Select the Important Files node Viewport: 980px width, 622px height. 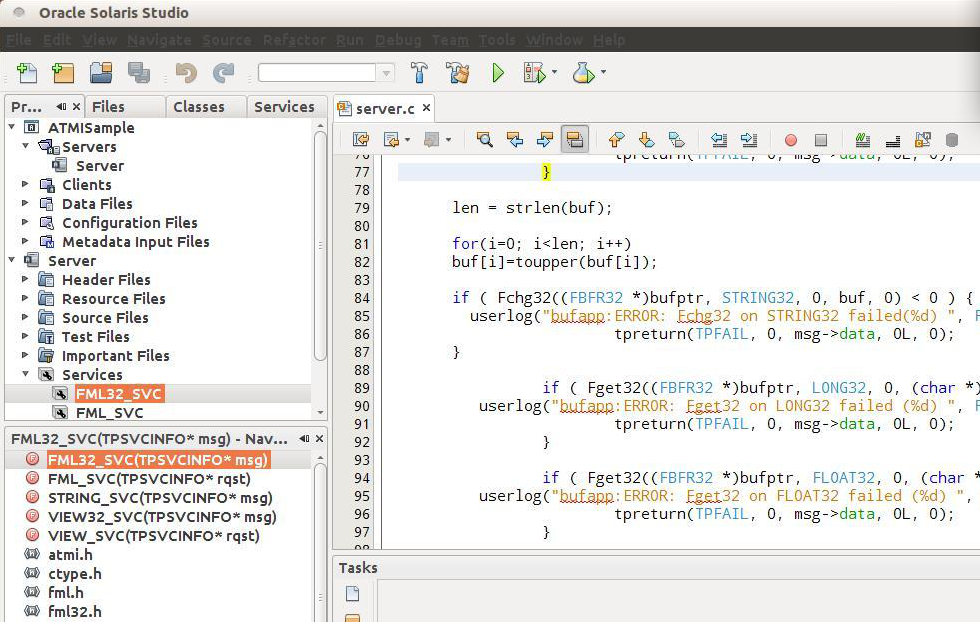pyautogui.click(x=116, y=356)
